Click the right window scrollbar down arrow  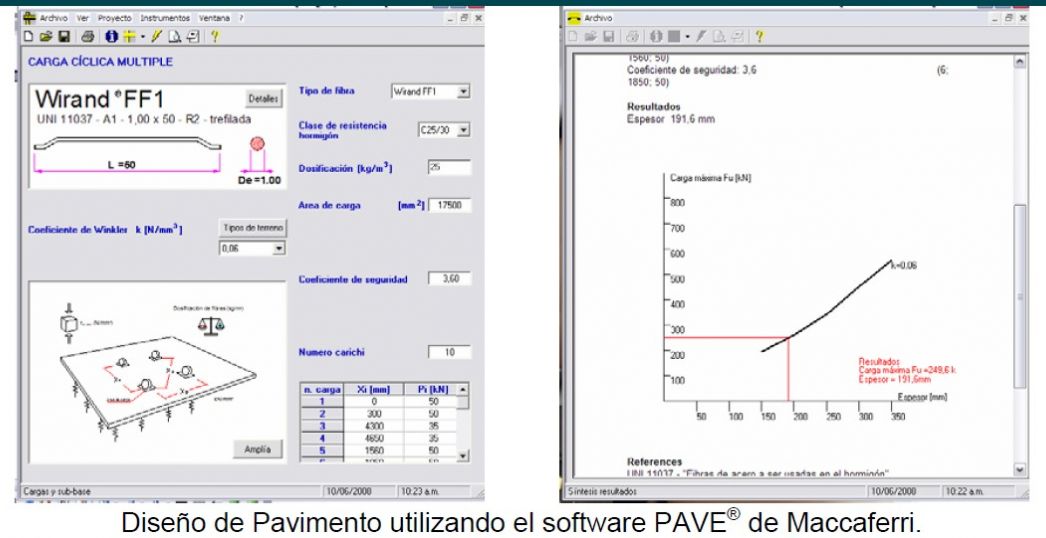tap(1020, 470)
